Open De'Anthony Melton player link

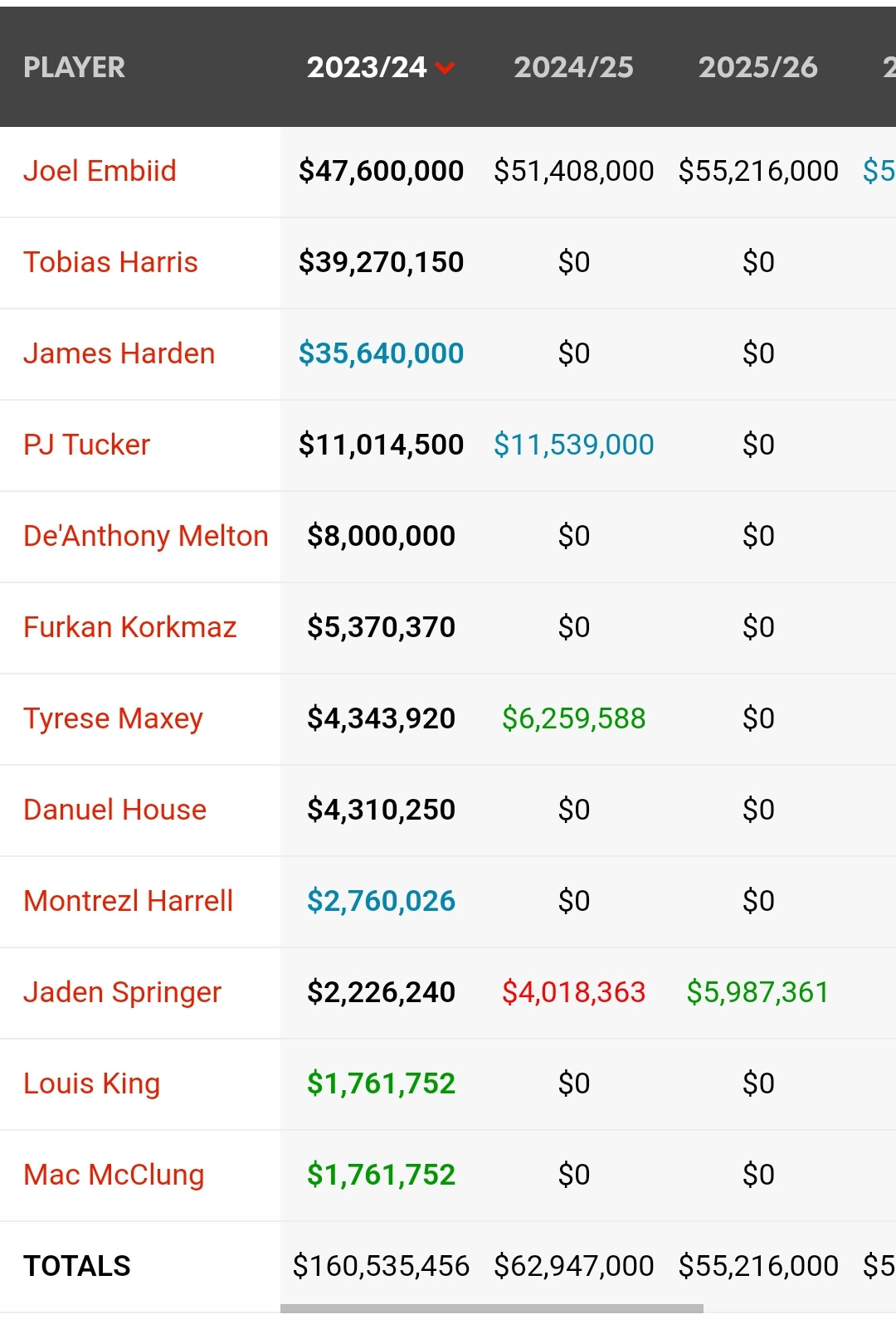point(145,536)
